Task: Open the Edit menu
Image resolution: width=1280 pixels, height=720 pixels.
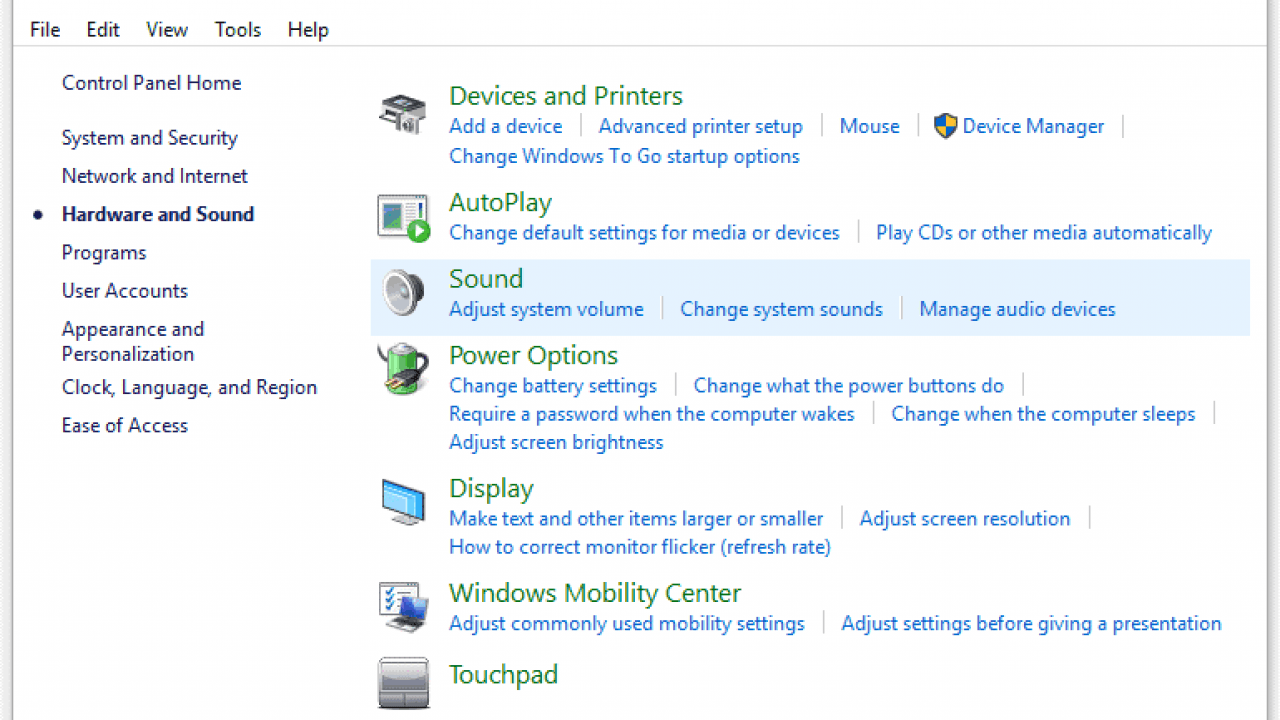Action: 103,30
